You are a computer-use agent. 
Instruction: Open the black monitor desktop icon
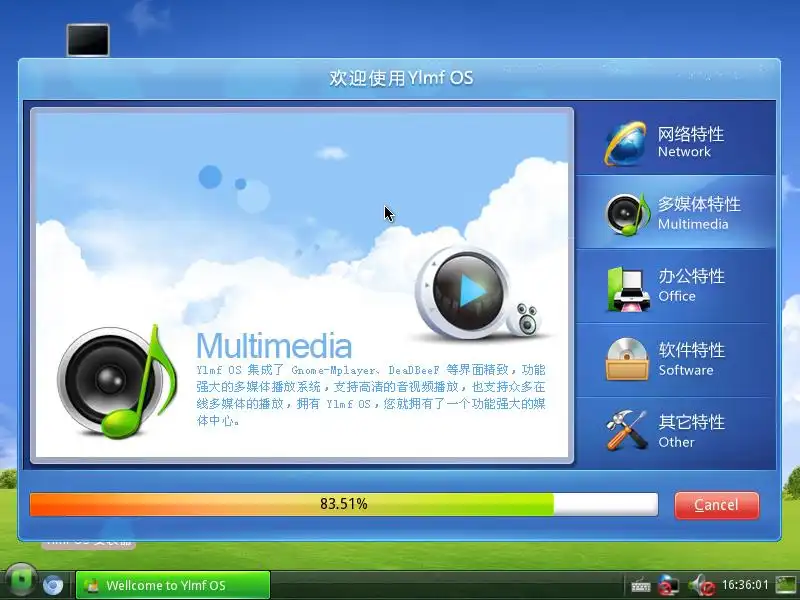coord(88,40)
